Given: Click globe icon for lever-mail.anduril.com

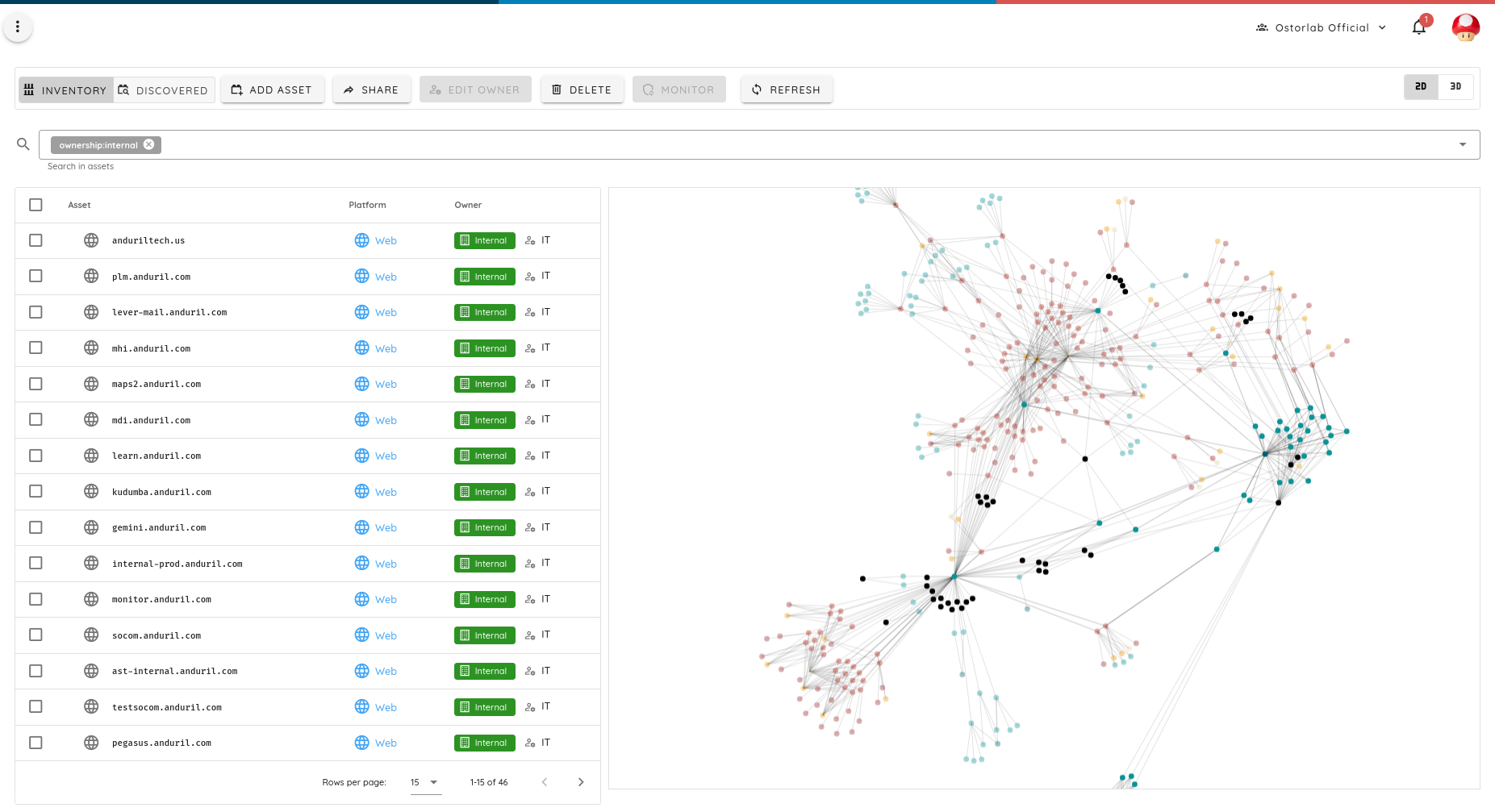Looking at the screenshot, I should pos(91,312).
